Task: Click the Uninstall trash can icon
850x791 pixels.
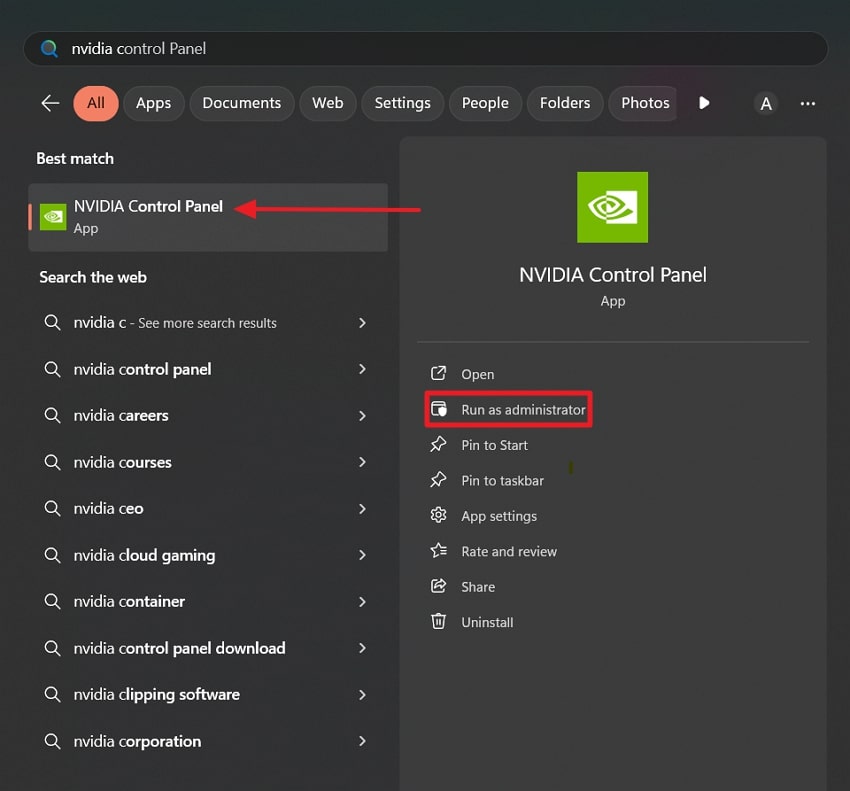Action: click(x=438, y=621)
